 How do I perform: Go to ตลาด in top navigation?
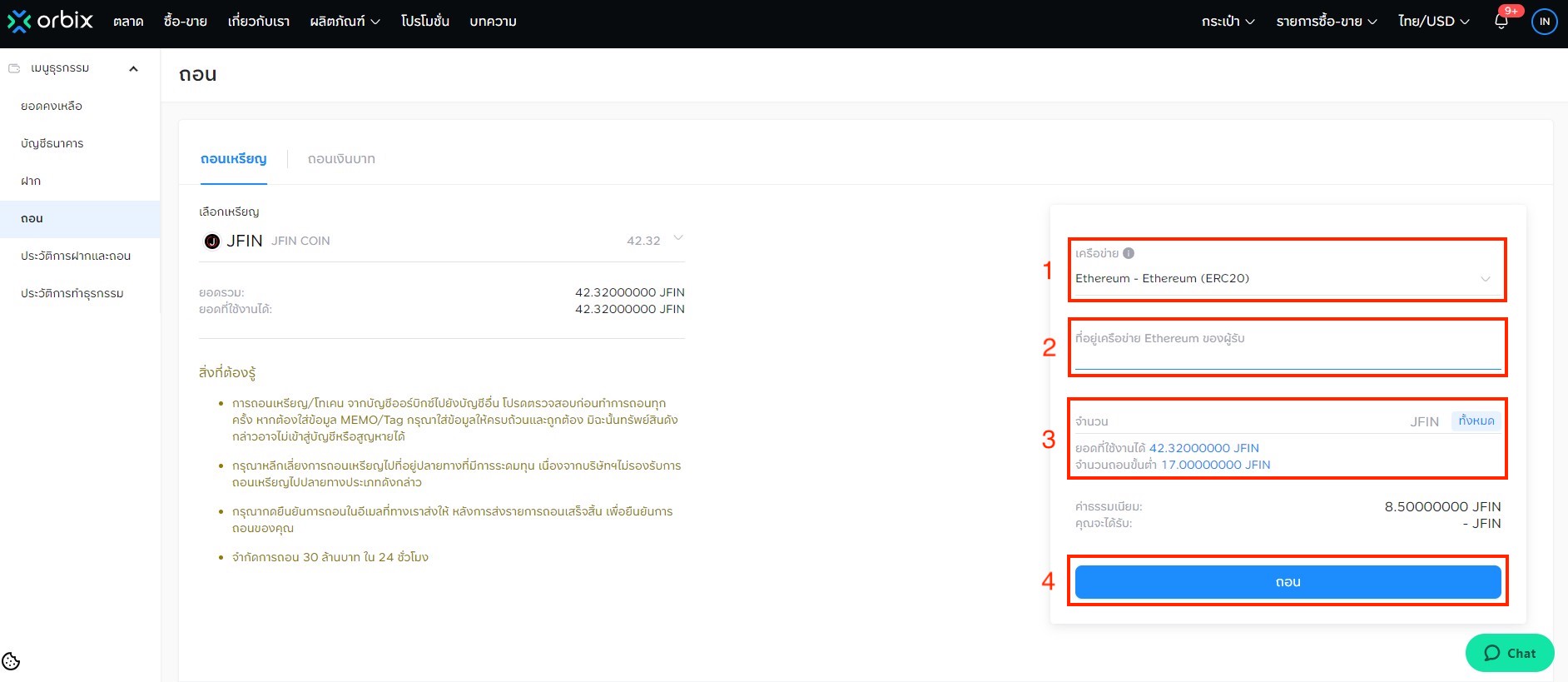128,22
